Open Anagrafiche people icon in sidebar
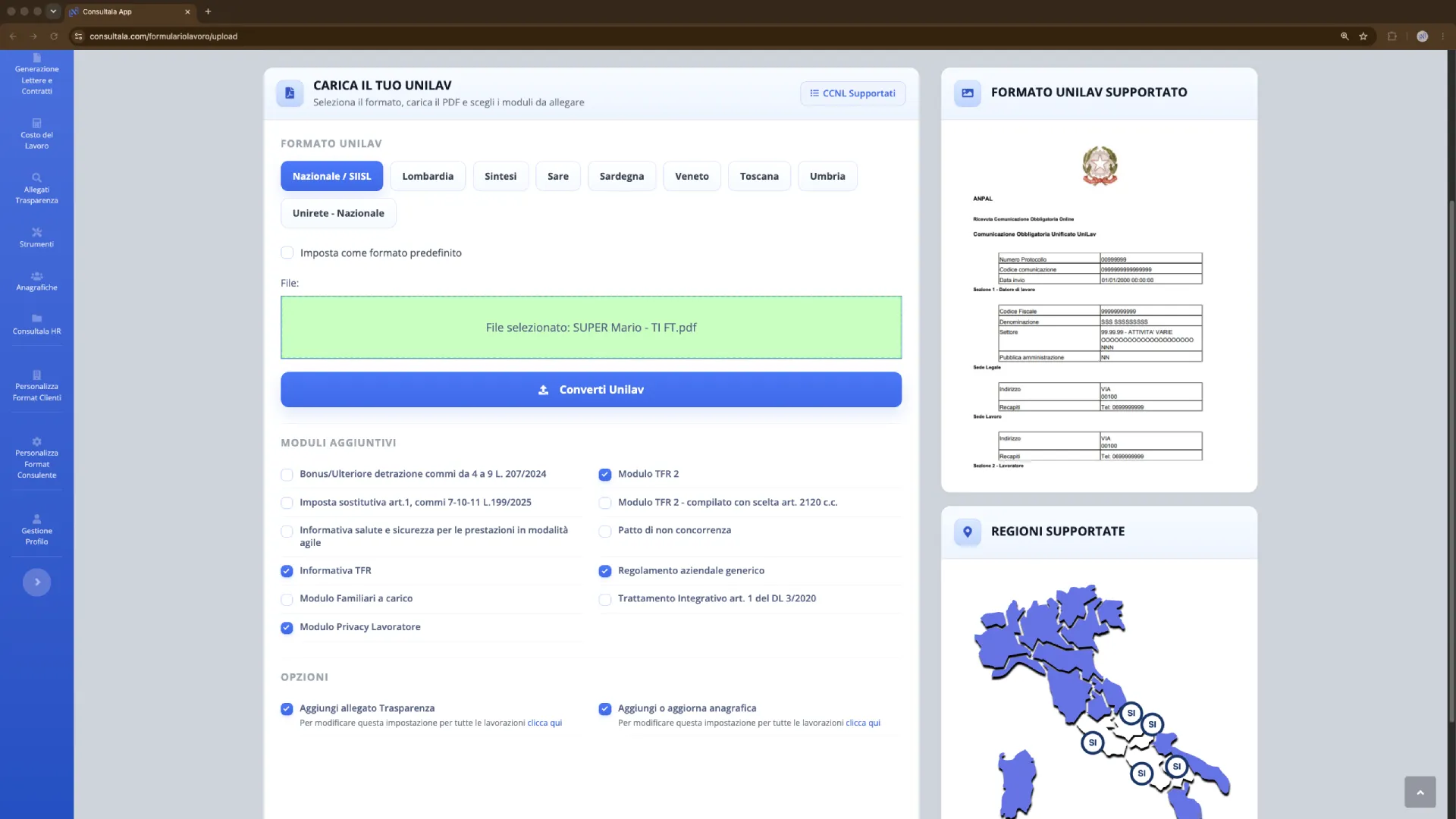Screen dimensions: 1456x819 pyautogui.click(x=36, y=276)
